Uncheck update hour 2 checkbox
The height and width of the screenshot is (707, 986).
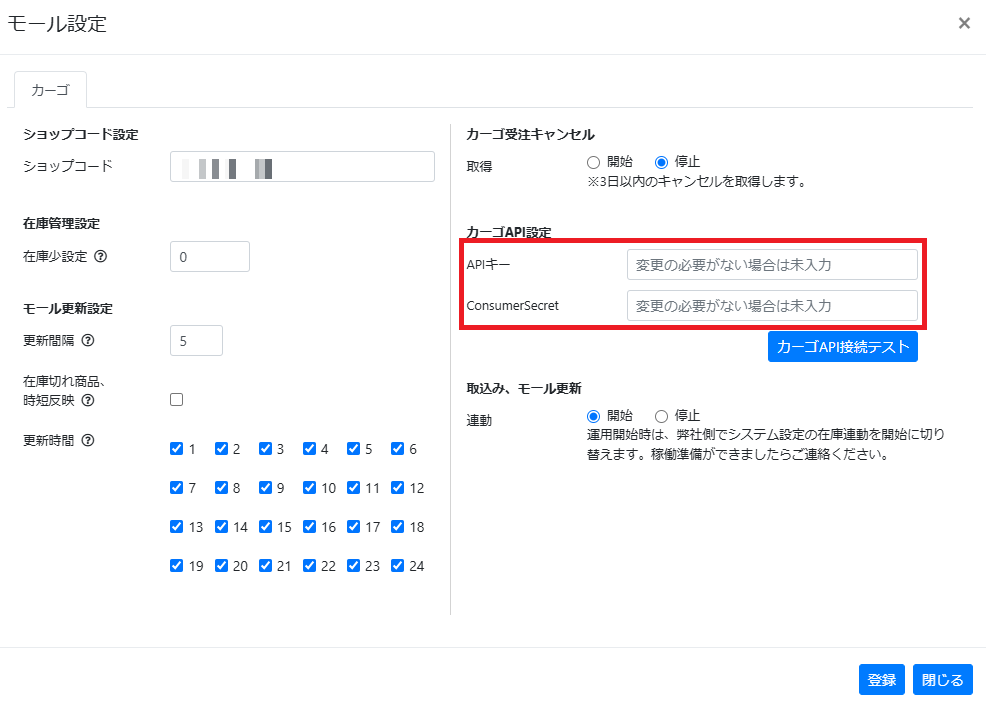click(221, 448)
